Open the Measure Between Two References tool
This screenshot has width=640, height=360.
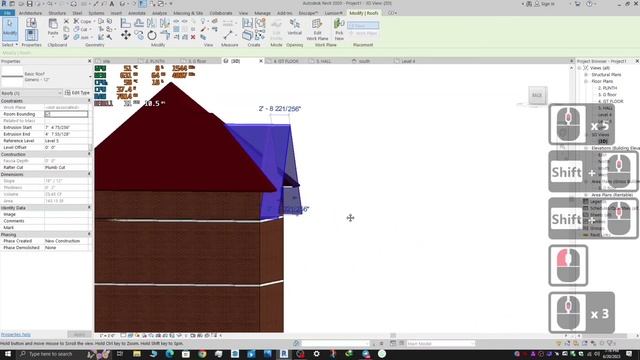pyautogui.click(x=229, y=35)
